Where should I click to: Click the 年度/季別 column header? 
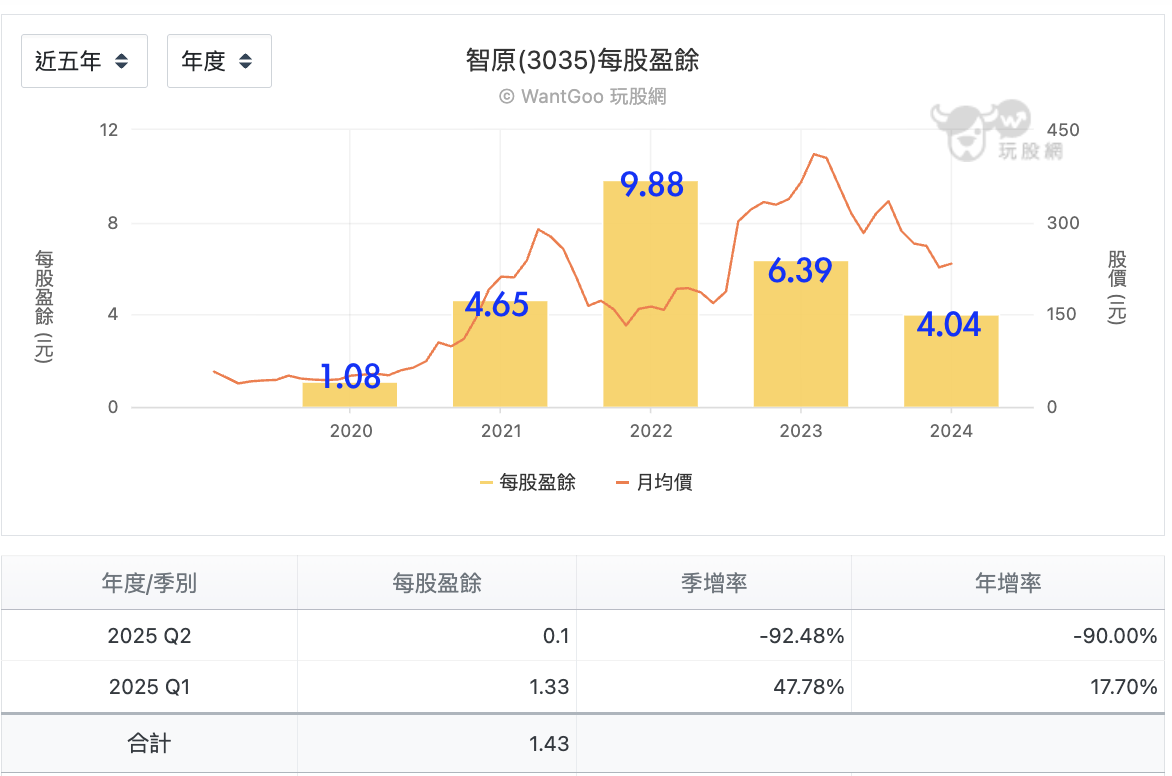click(x=149, y=582)
